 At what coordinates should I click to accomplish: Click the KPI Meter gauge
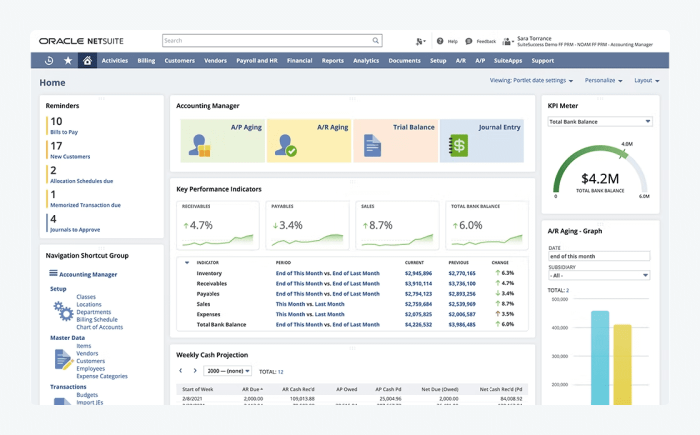tap(600, 172)
